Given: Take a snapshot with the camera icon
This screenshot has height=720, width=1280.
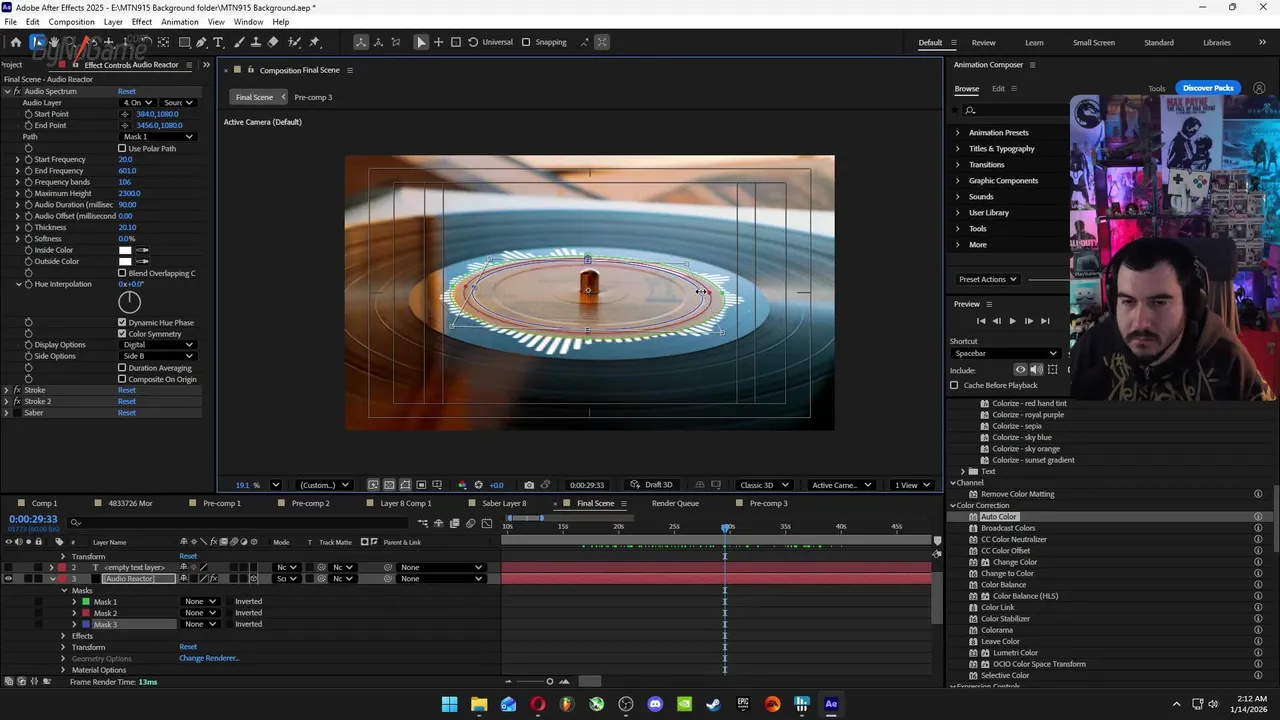Looking at the screenshot, I should click(x=529, y=485).
